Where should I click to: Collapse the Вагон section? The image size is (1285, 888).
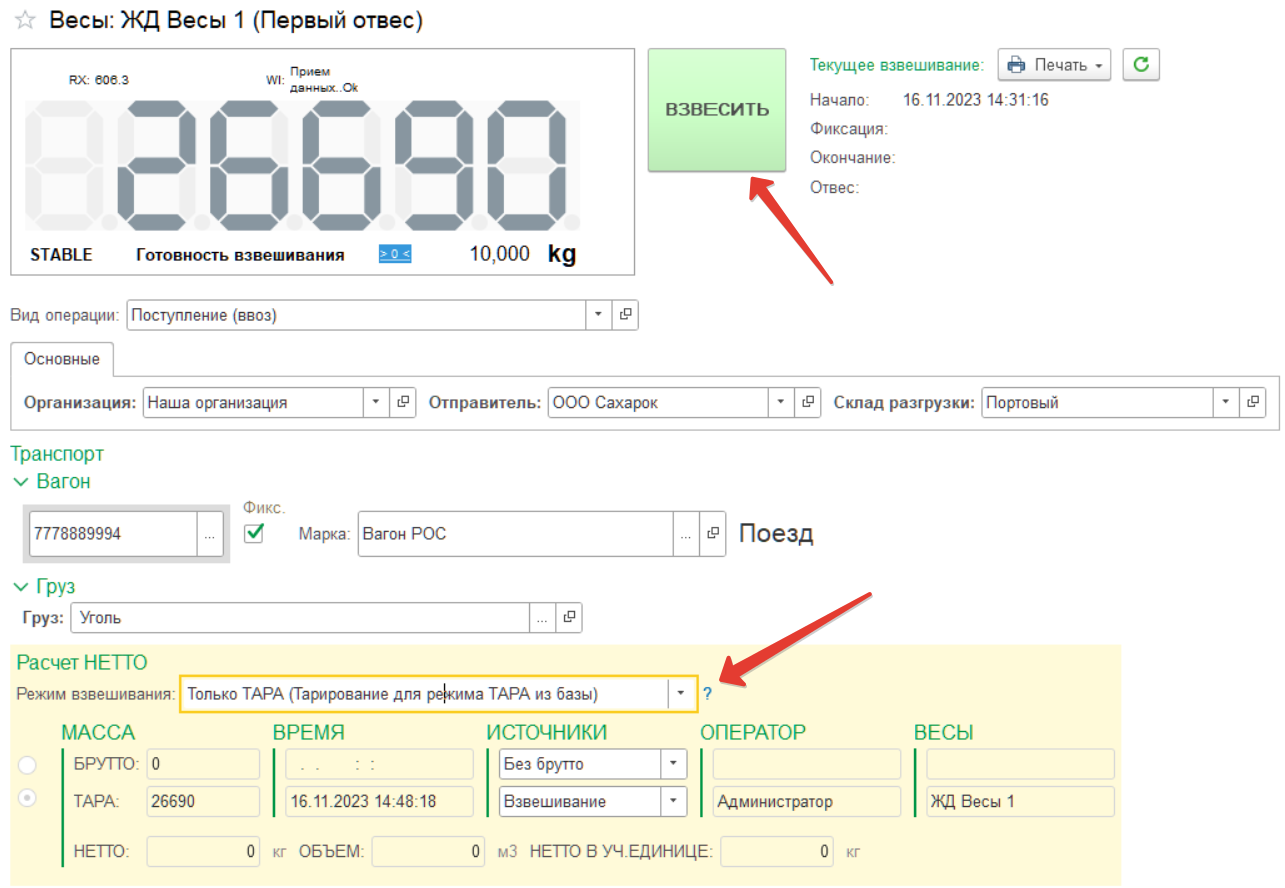coord(20,482)
